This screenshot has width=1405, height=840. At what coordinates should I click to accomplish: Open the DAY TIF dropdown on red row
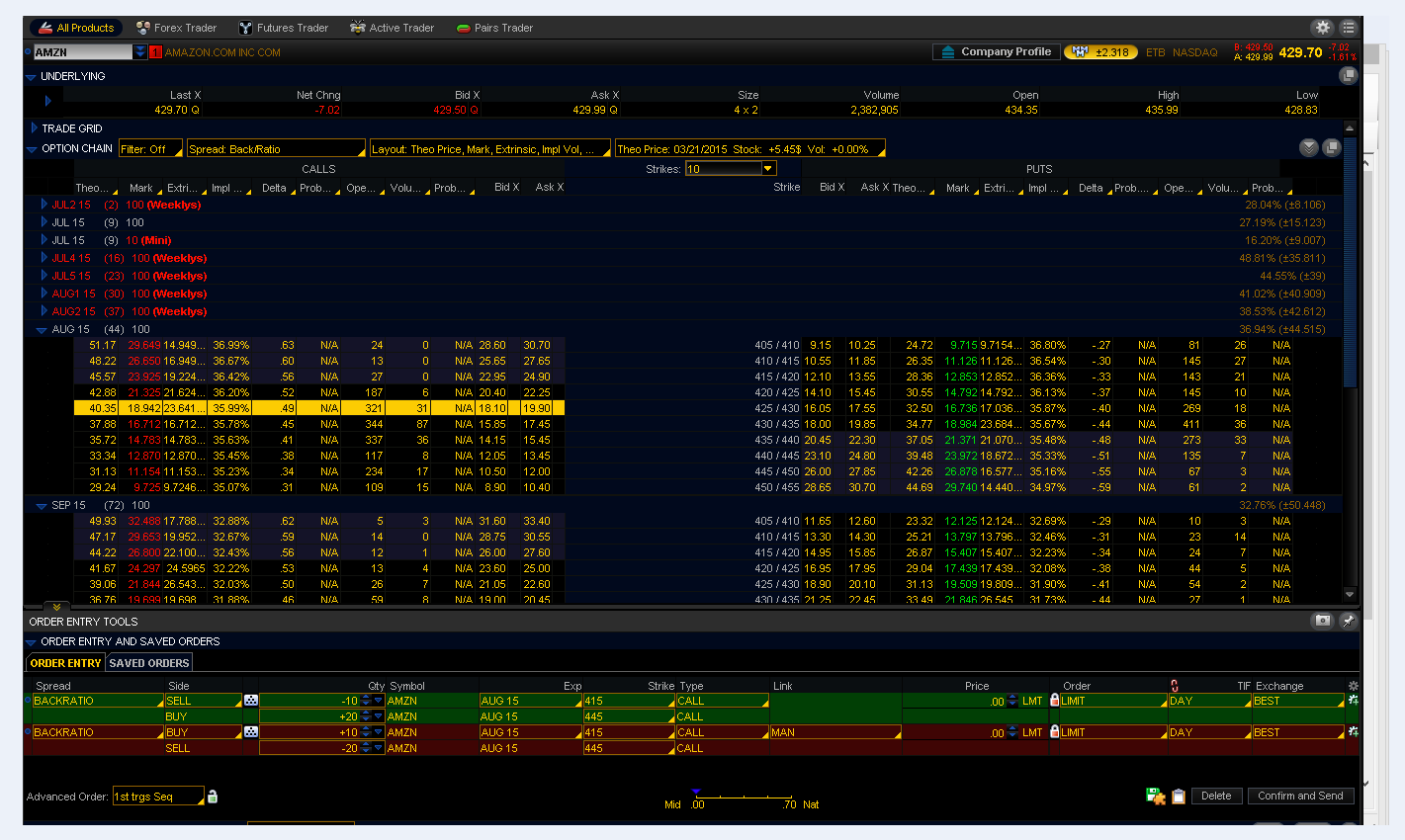click(x=1209, y=732)
